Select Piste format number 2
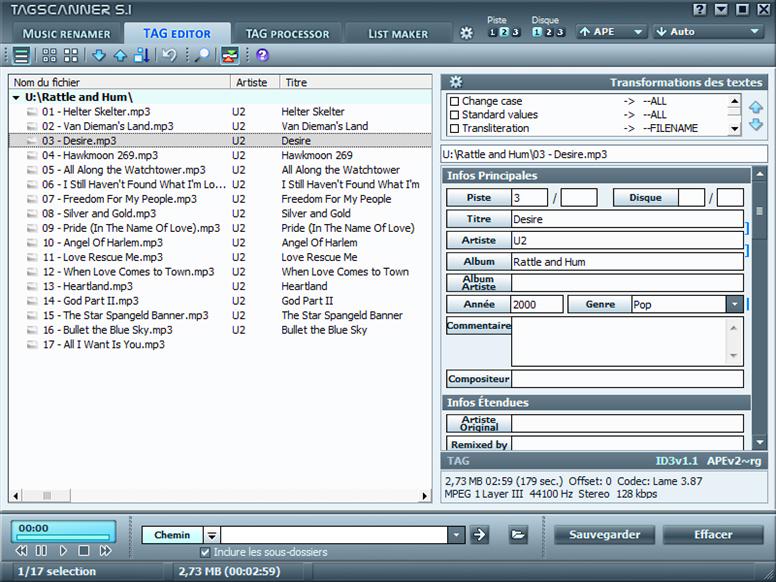The height and width of the screenshot is (582, 776). pos(504,32)
